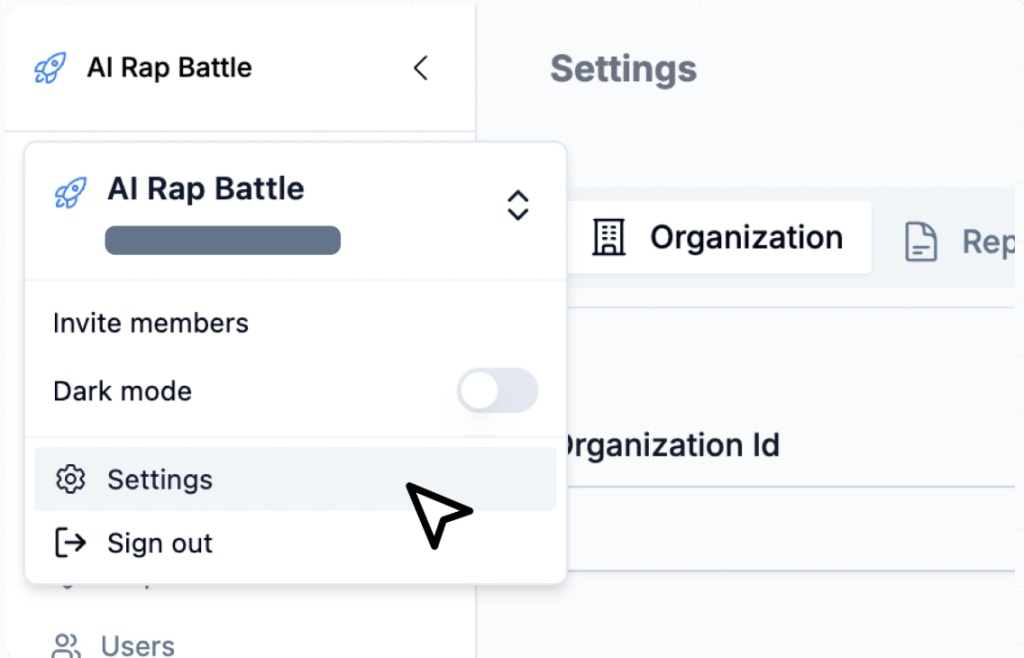The height and width of the screenshot is (658, 1024).
Task: Collapse the sidebar with the left chevron
Action: 421,68
